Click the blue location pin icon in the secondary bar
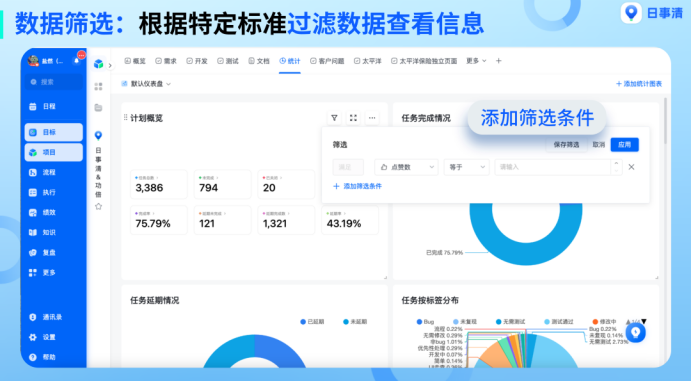This screenshot has height=381, width=692. 98,136
